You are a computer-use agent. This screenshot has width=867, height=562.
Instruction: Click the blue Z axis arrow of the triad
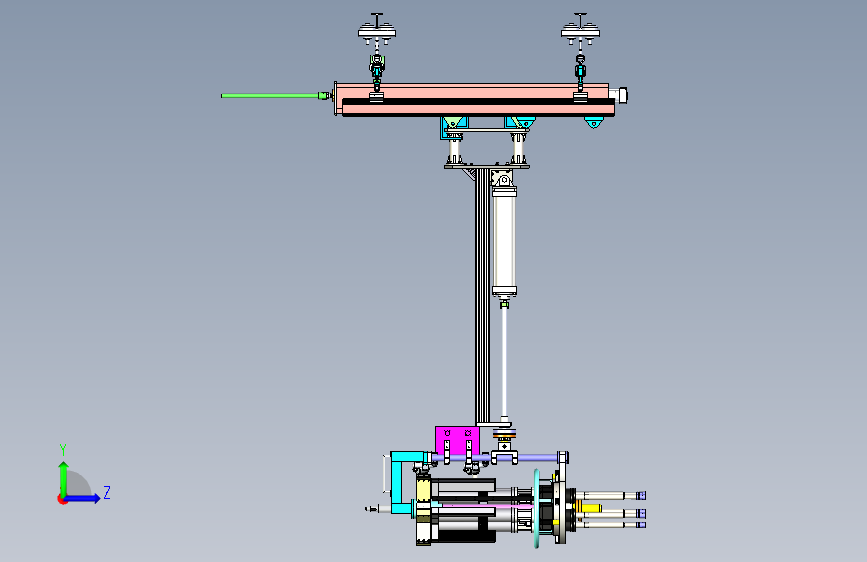(83, 498)
